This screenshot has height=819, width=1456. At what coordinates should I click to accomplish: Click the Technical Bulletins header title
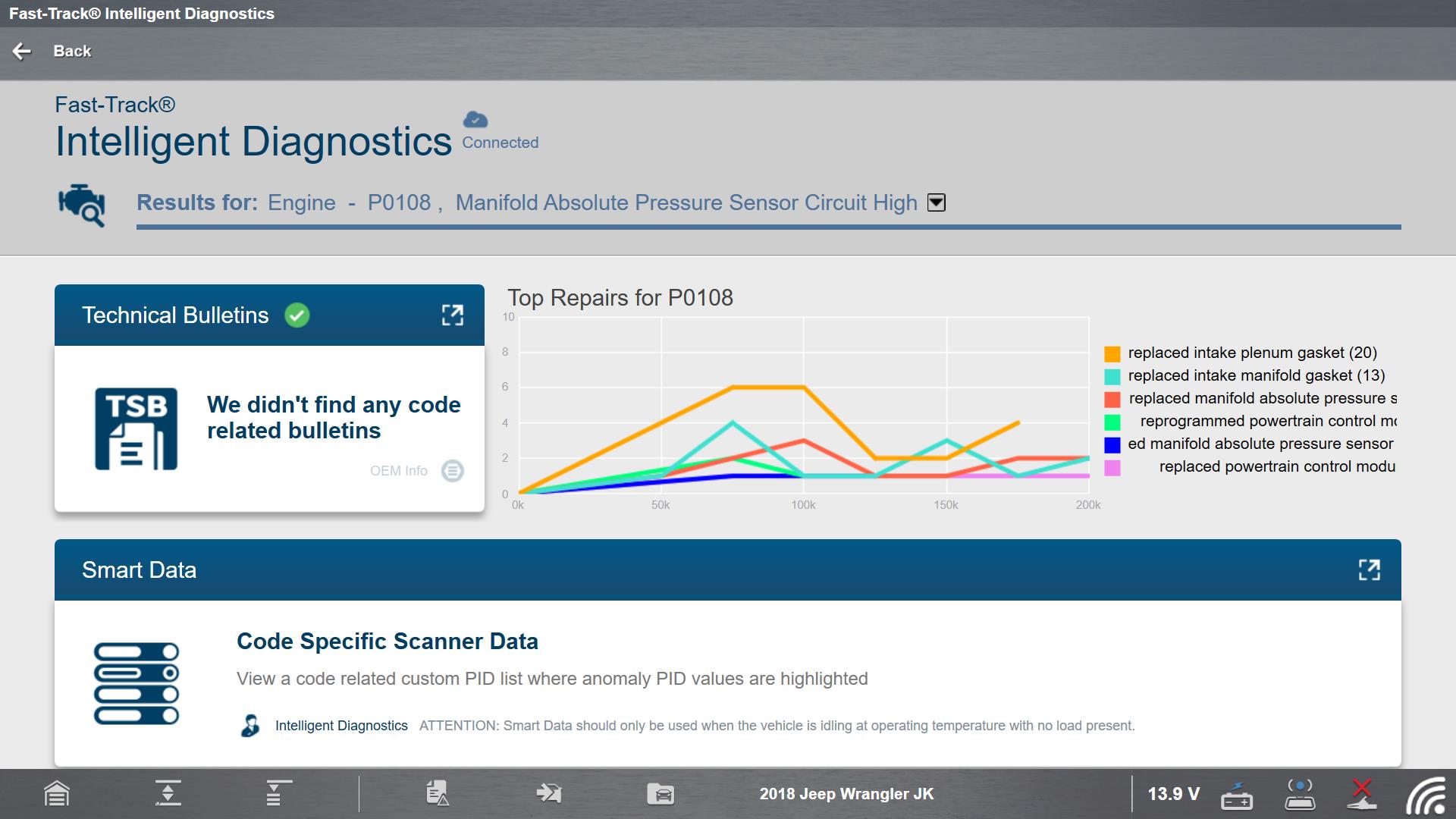pyautogui.click(x=175, y=315)
